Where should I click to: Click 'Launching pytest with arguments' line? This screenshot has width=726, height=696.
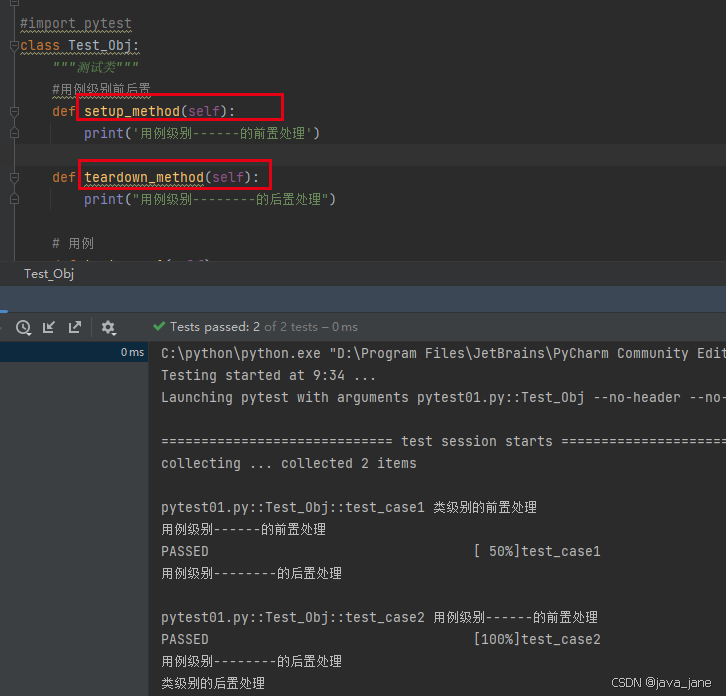coord(443,397)
